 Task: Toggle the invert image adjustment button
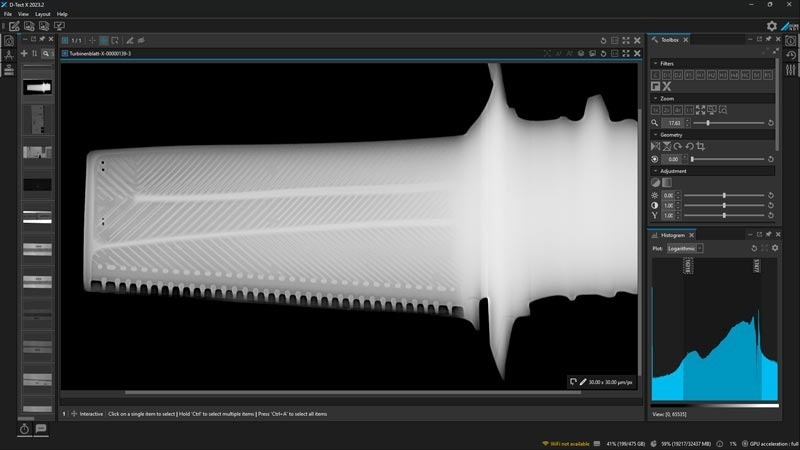(x=656, y=183)
